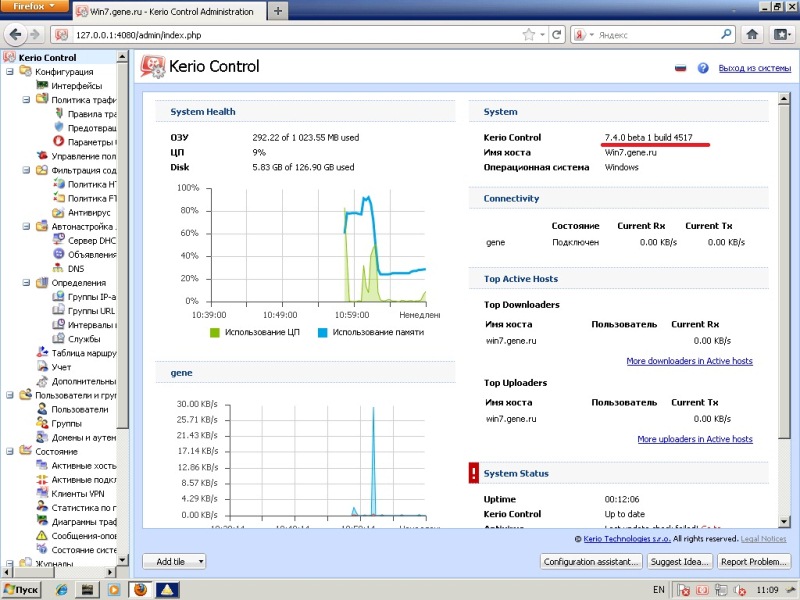Click the Suggest Idea button

(680, 562)
